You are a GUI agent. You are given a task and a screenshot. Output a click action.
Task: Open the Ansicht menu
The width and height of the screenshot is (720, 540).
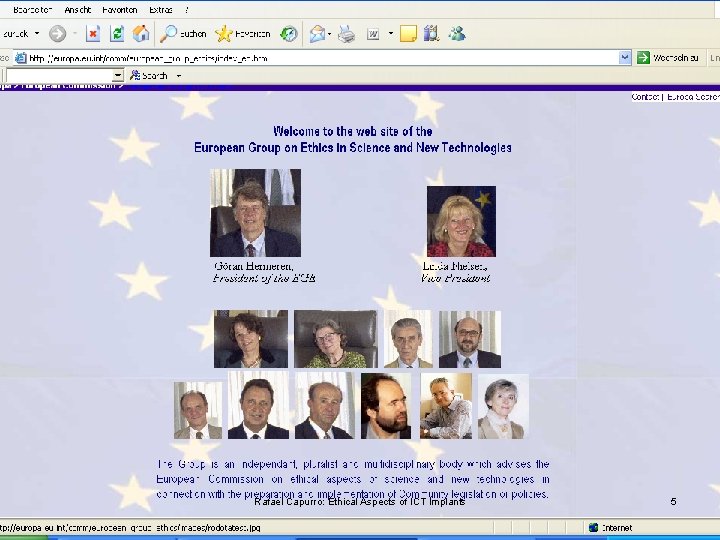pos(78,10)
